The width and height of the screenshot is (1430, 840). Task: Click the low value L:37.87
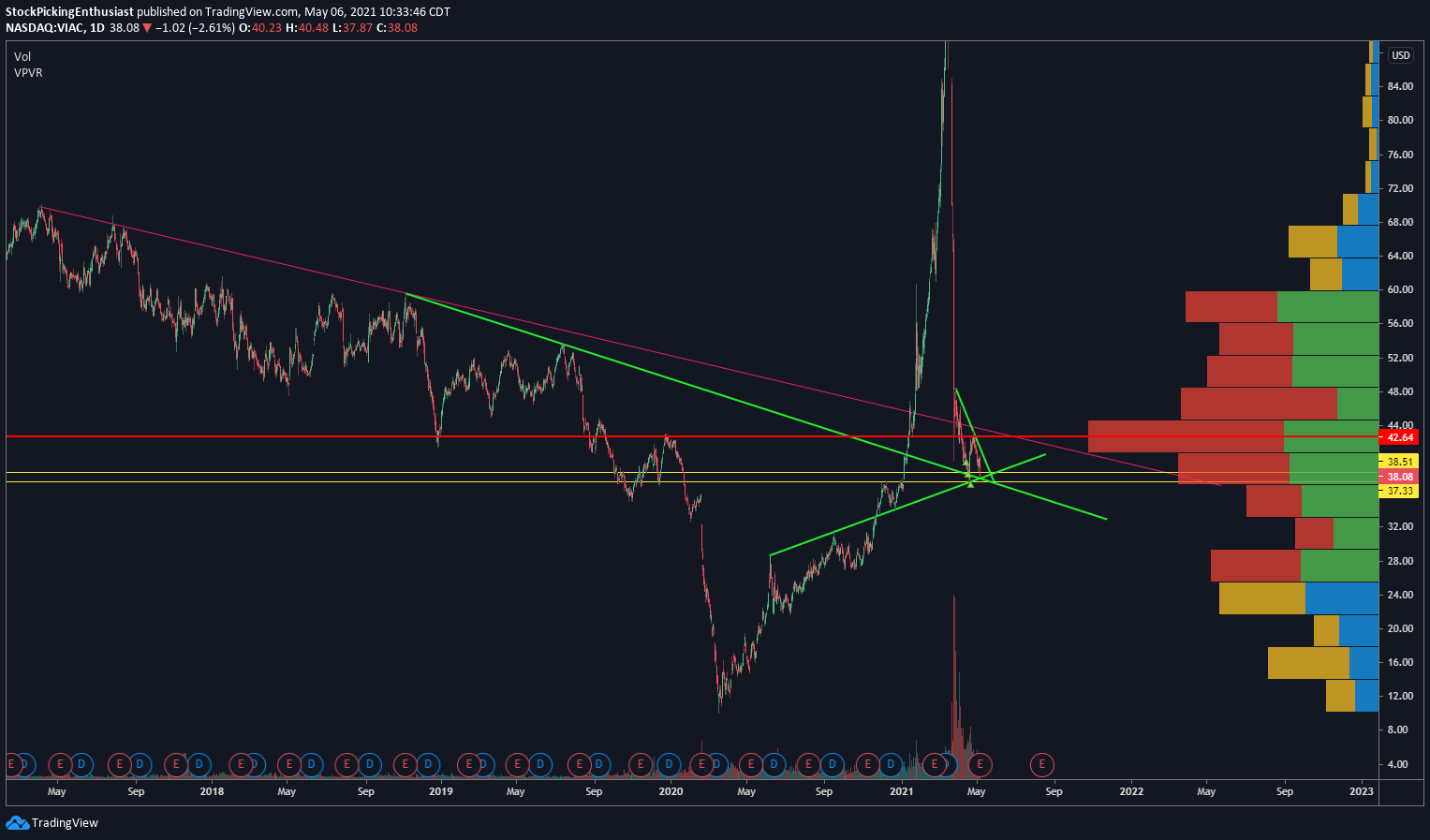point(352,28)
